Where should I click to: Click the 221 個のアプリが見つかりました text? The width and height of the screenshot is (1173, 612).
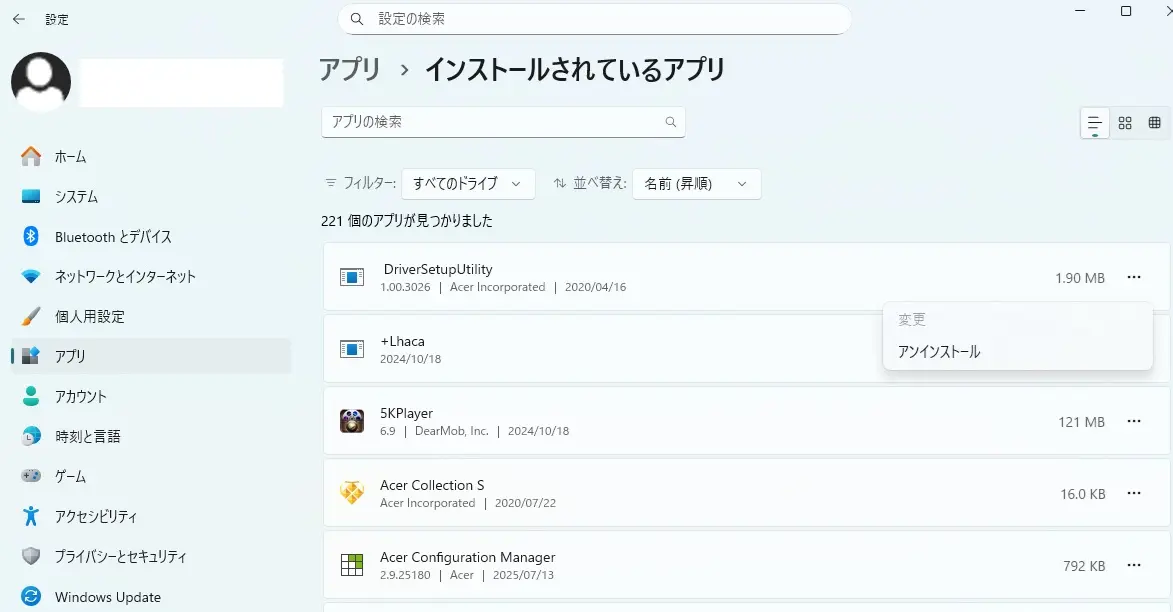point(407,221)
